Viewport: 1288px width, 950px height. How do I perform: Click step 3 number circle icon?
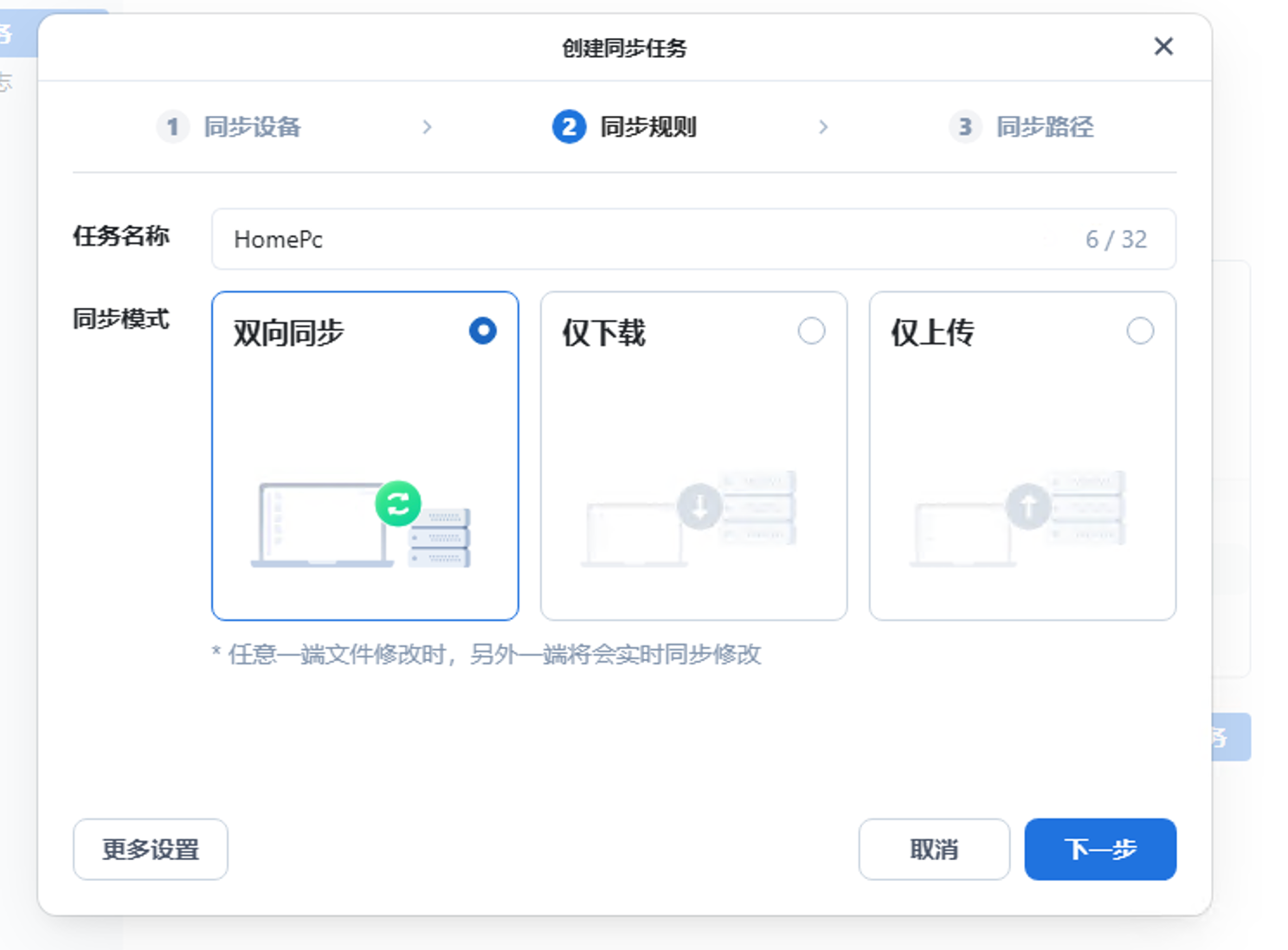click(x=964, y=127)
